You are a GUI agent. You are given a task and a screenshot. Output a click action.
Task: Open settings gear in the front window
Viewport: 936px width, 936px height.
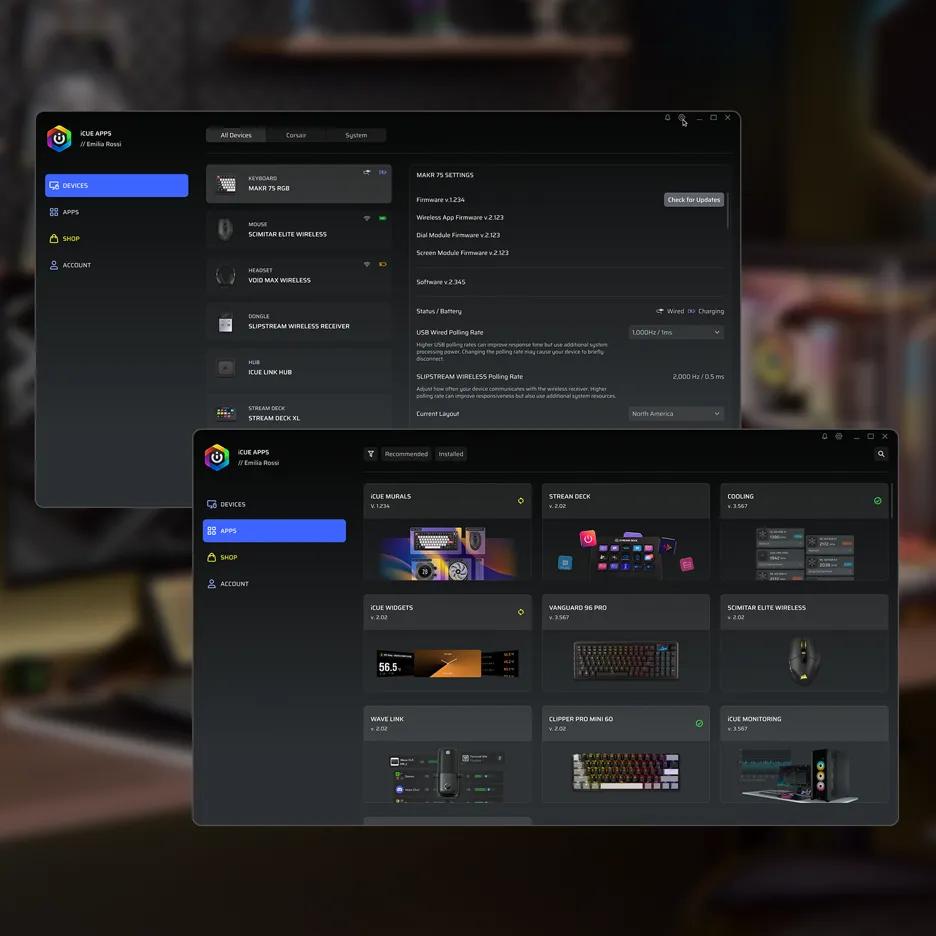click(x=839, y=436)
